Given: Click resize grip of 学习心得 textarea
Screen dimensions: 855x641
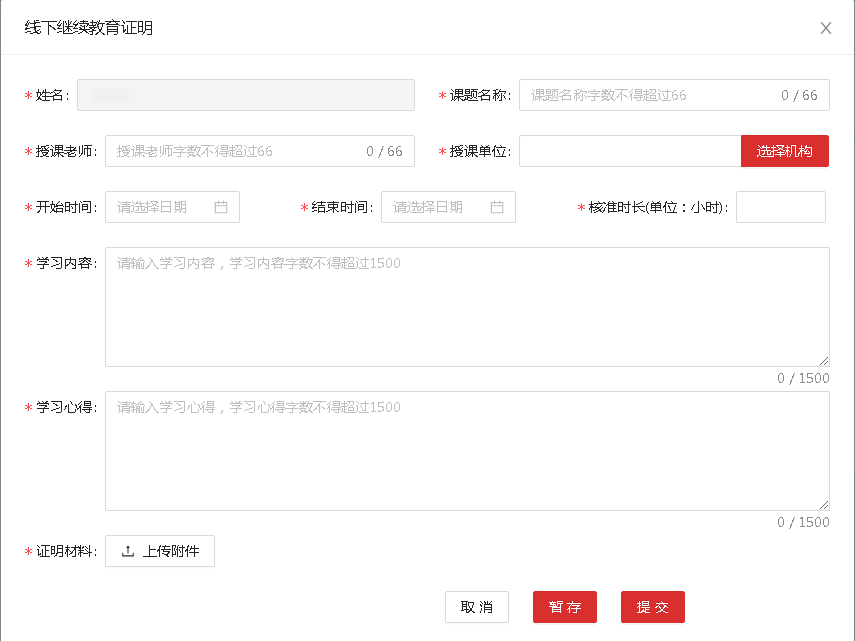Looking at the screenshot, I should [x=824, y=505].
